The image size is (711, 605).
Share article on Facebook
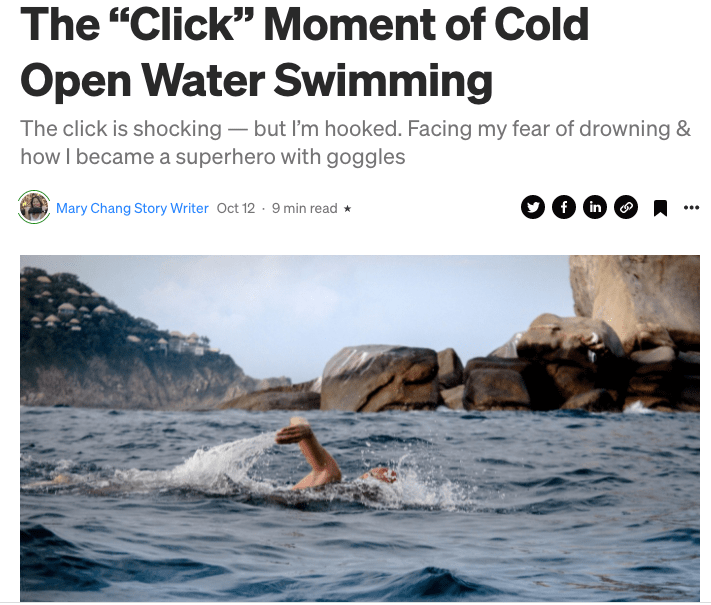pyautogui.click(x=564, y=207)
